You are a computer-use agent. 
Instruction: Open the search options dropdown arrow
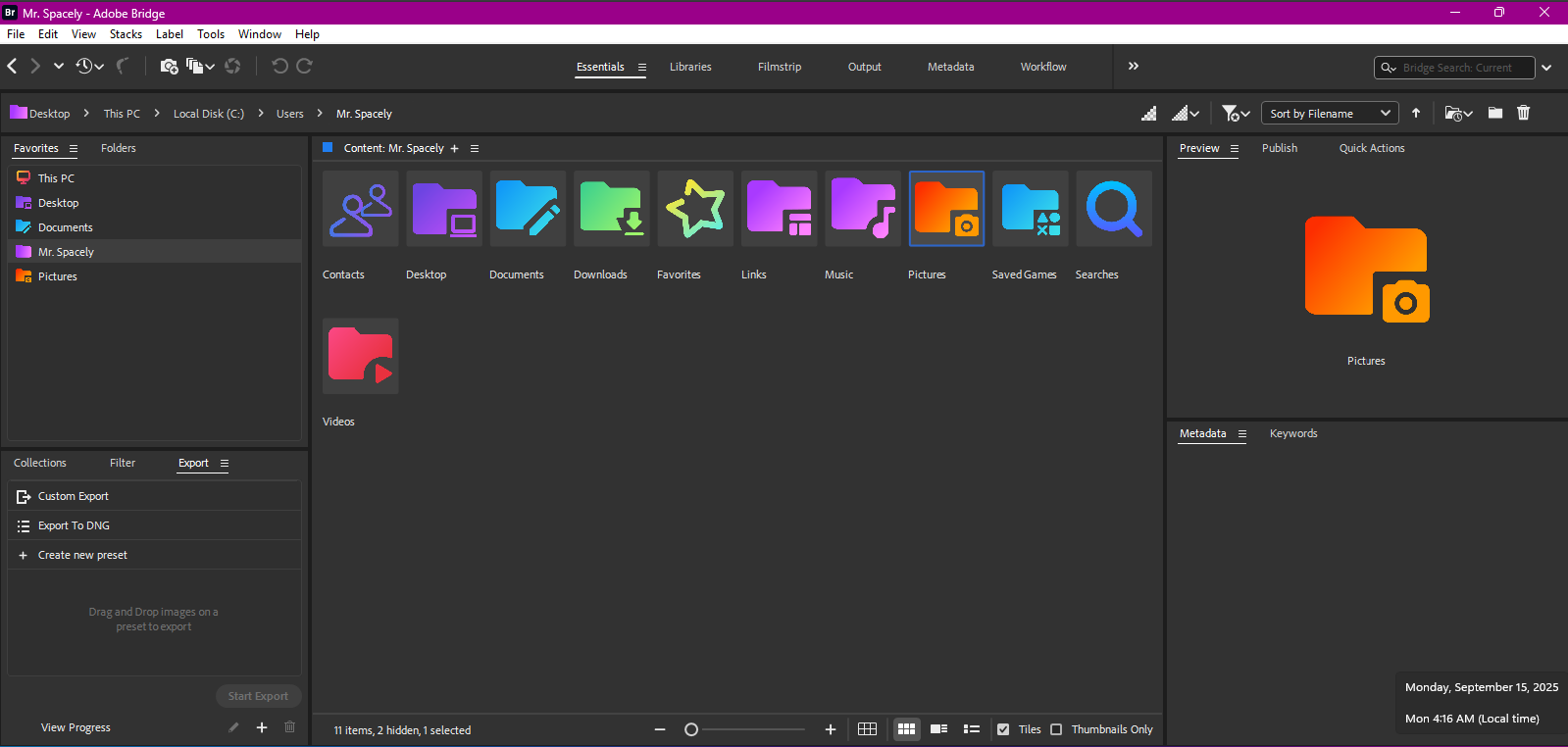point(1546,68)
